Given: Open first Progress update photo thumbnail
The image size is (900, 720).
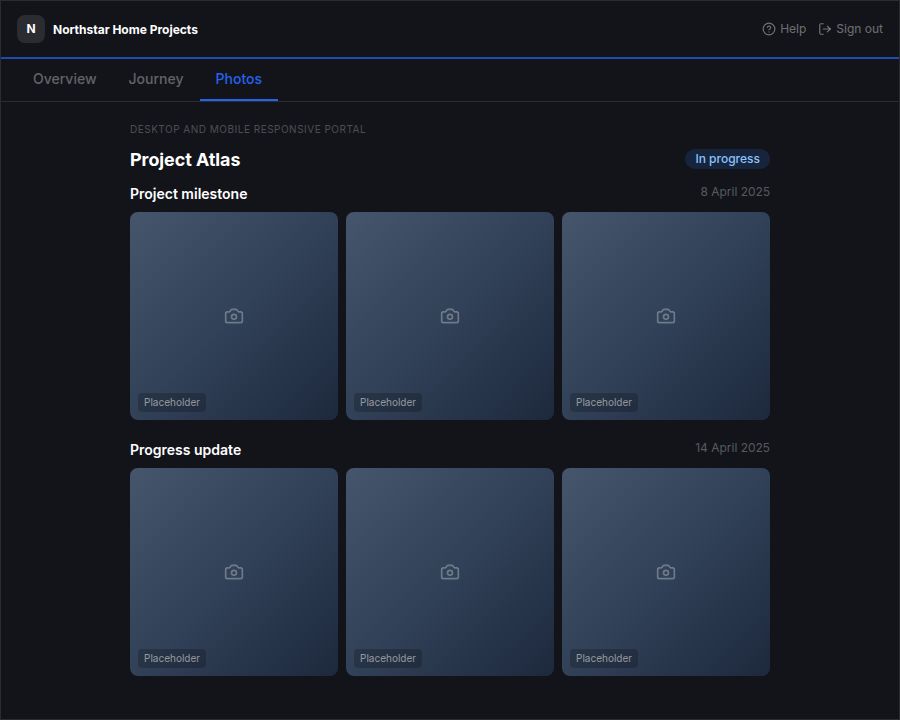Looking at the screenshot, I should 234,572.
